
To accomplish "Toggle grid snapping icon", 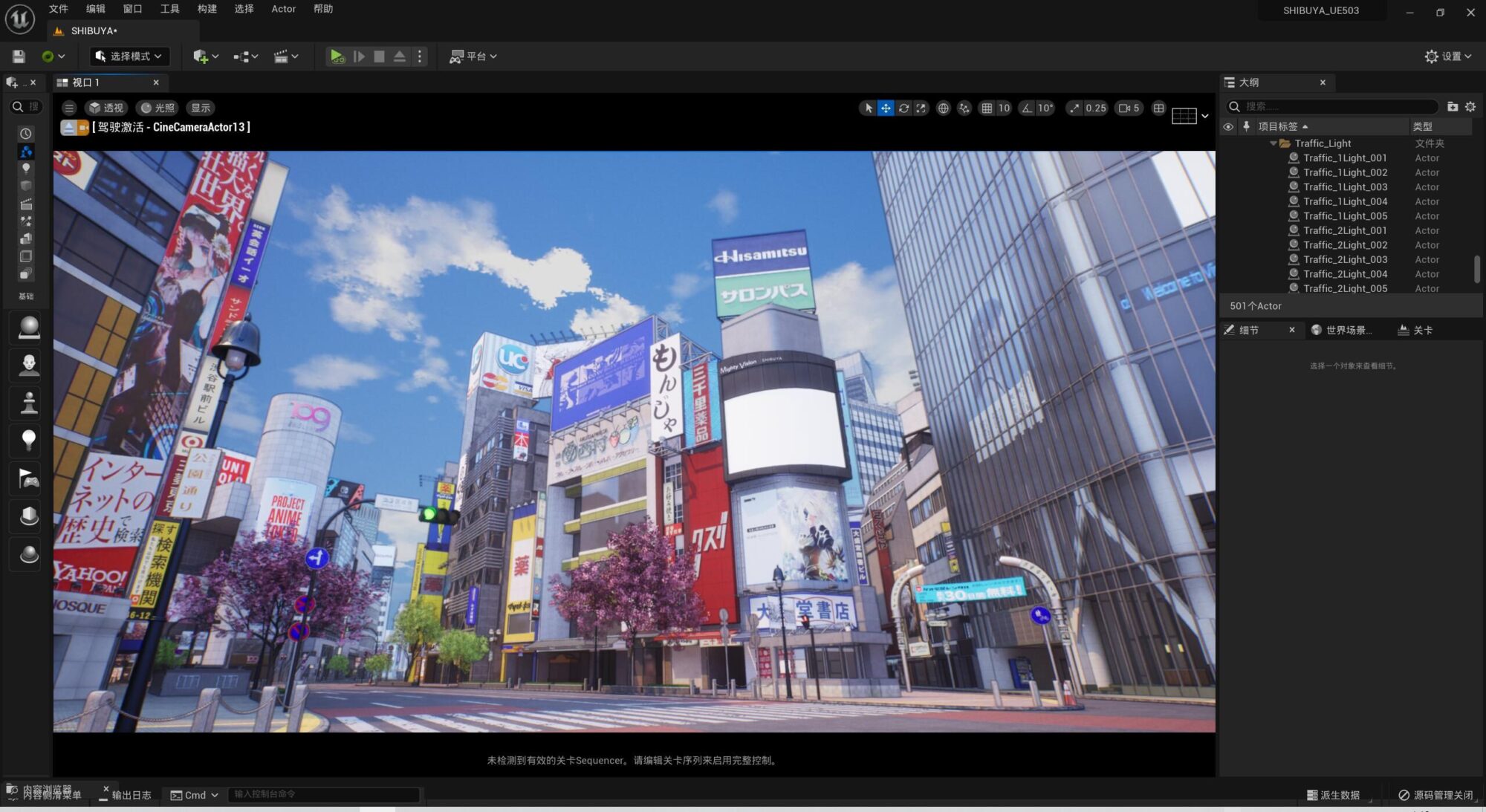I will pos(987,108).
